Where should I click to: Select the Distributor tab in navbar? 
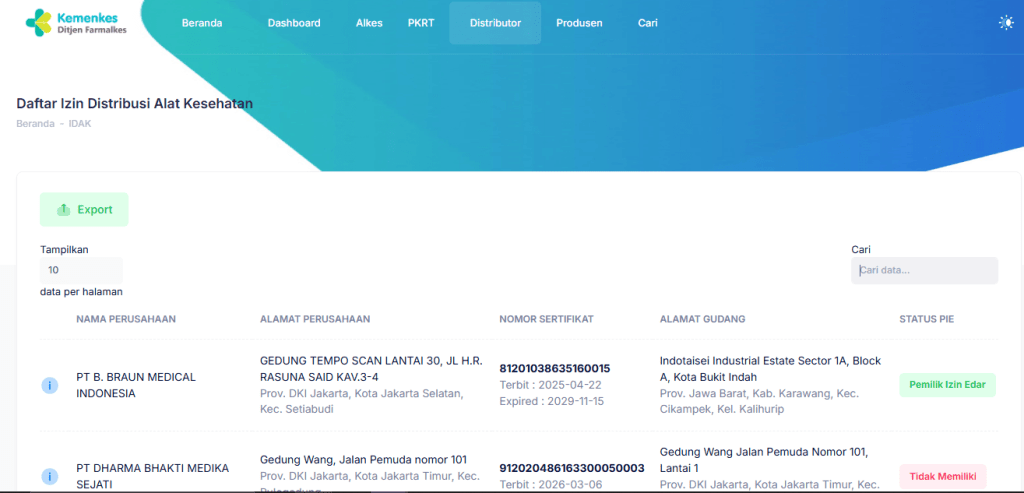(495, 23)
